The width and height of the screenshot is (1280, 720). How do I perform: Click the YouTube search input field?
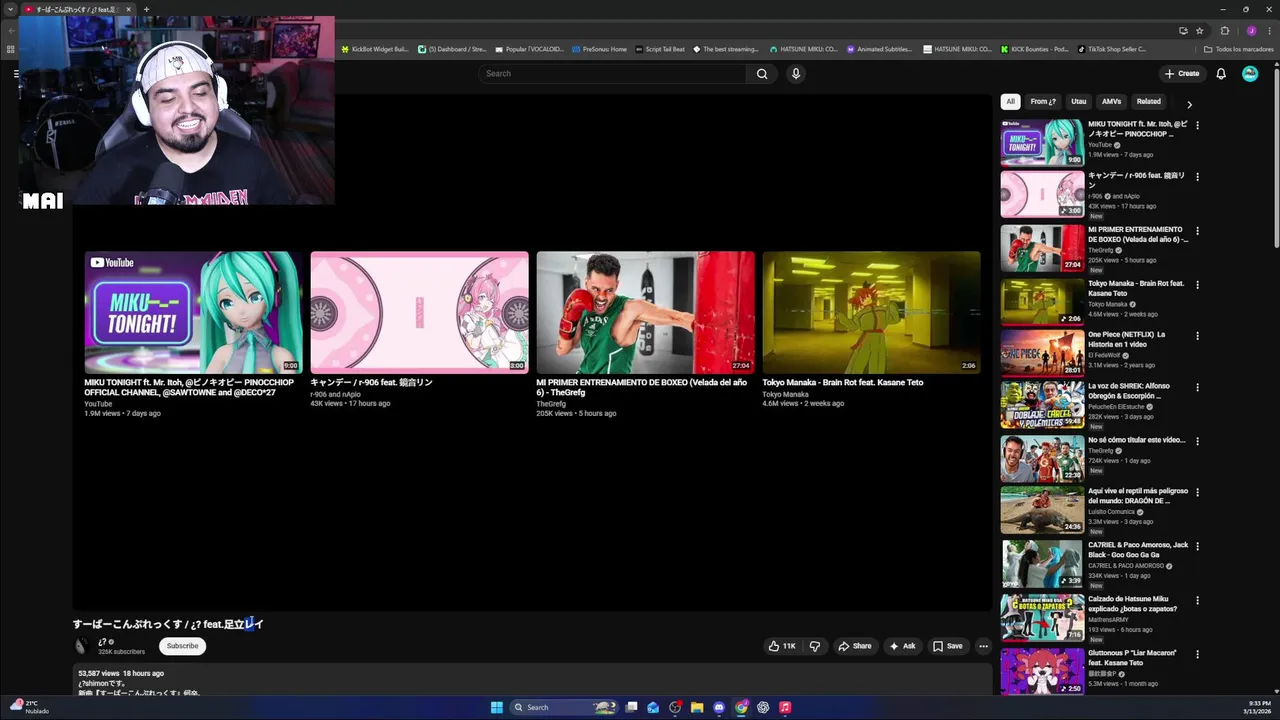pyautogui.click(x=612, y=73)
